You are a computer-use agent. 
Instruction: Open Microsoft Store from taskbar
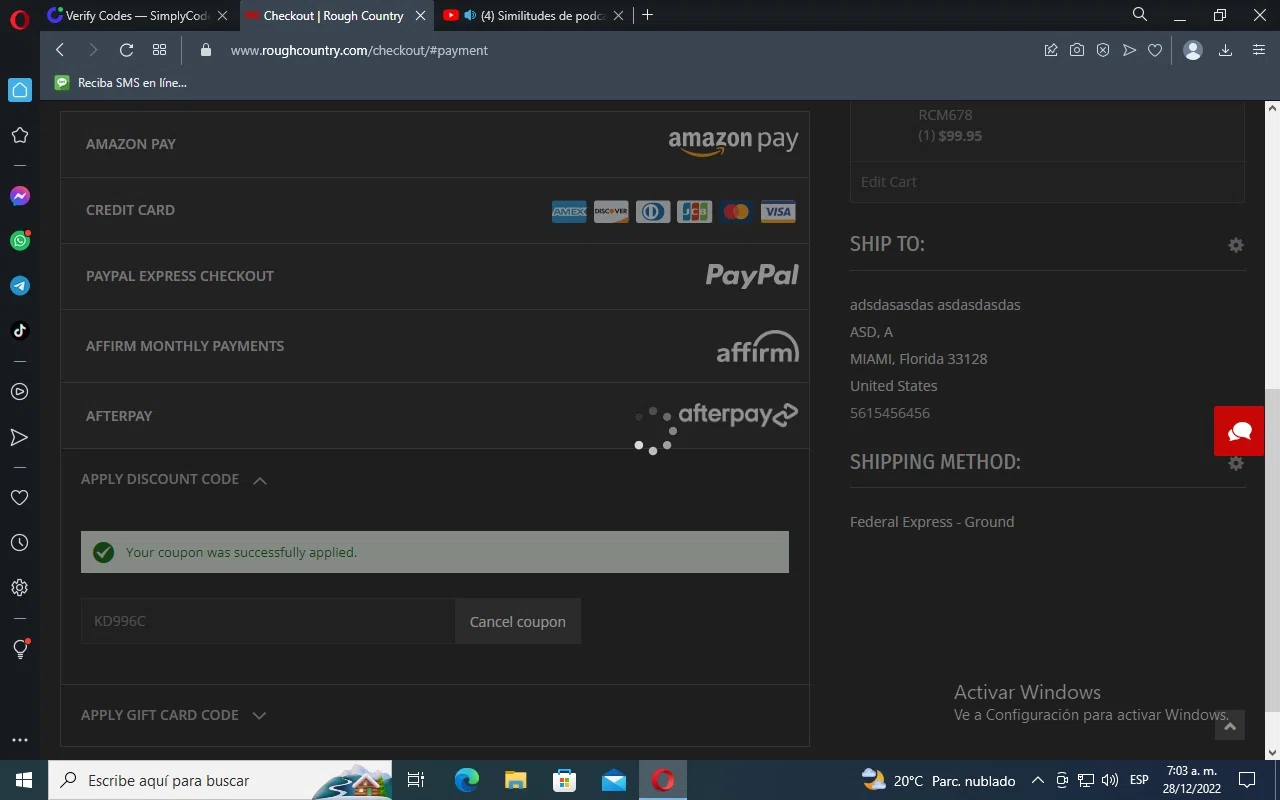[565, 780]
